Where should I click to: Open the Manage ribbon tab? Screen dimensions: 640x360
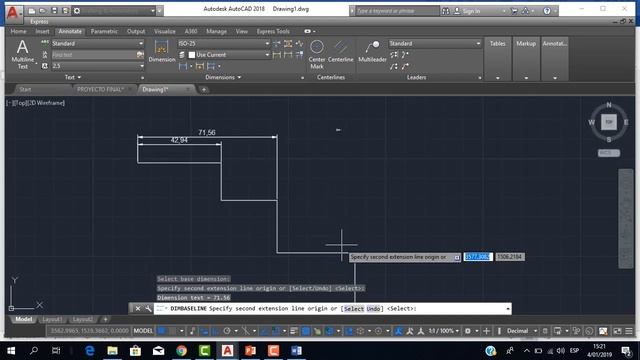(216, 31)
